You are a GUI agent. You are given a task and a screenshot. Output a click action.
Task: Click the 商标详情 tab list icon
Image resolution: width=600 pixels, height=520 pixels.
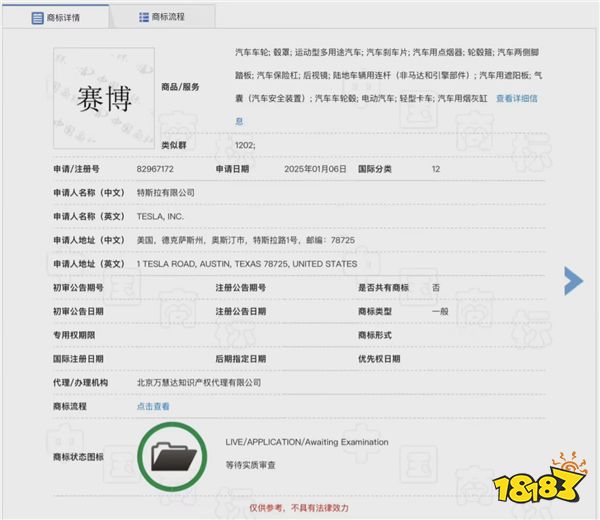coord(37,18)
